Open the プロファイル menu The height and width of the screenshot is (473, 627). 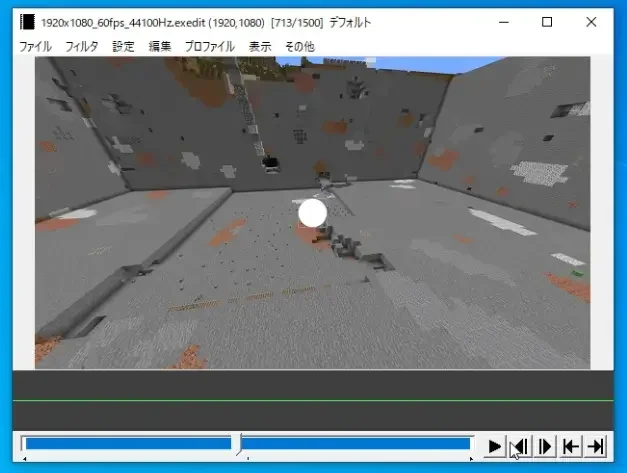click(210, 46)
